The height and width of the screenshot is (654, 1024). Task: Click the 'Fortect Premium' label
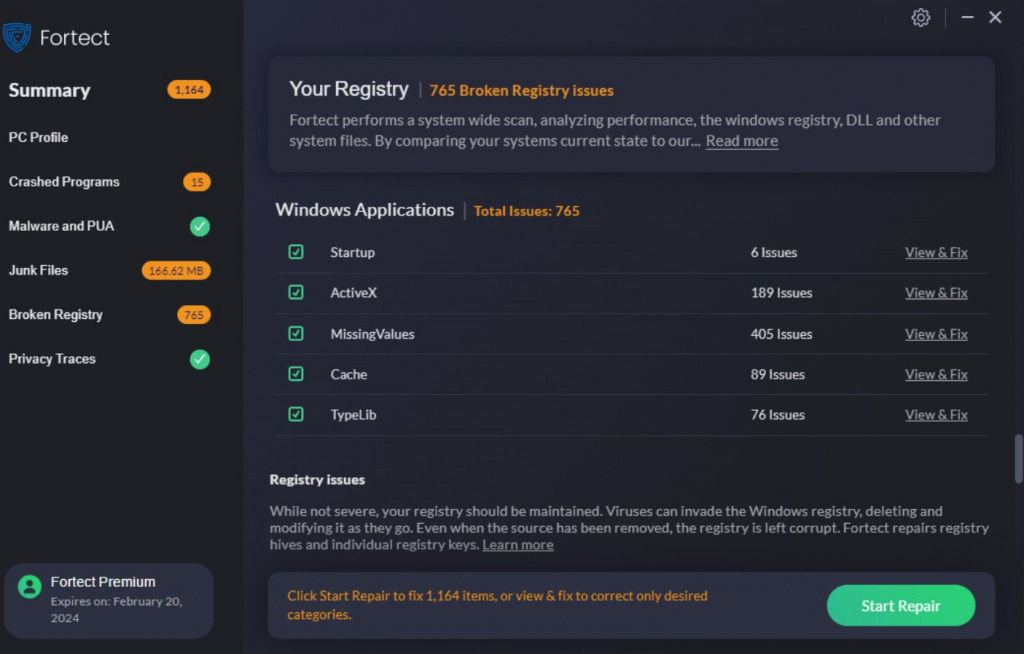[103, 581]
